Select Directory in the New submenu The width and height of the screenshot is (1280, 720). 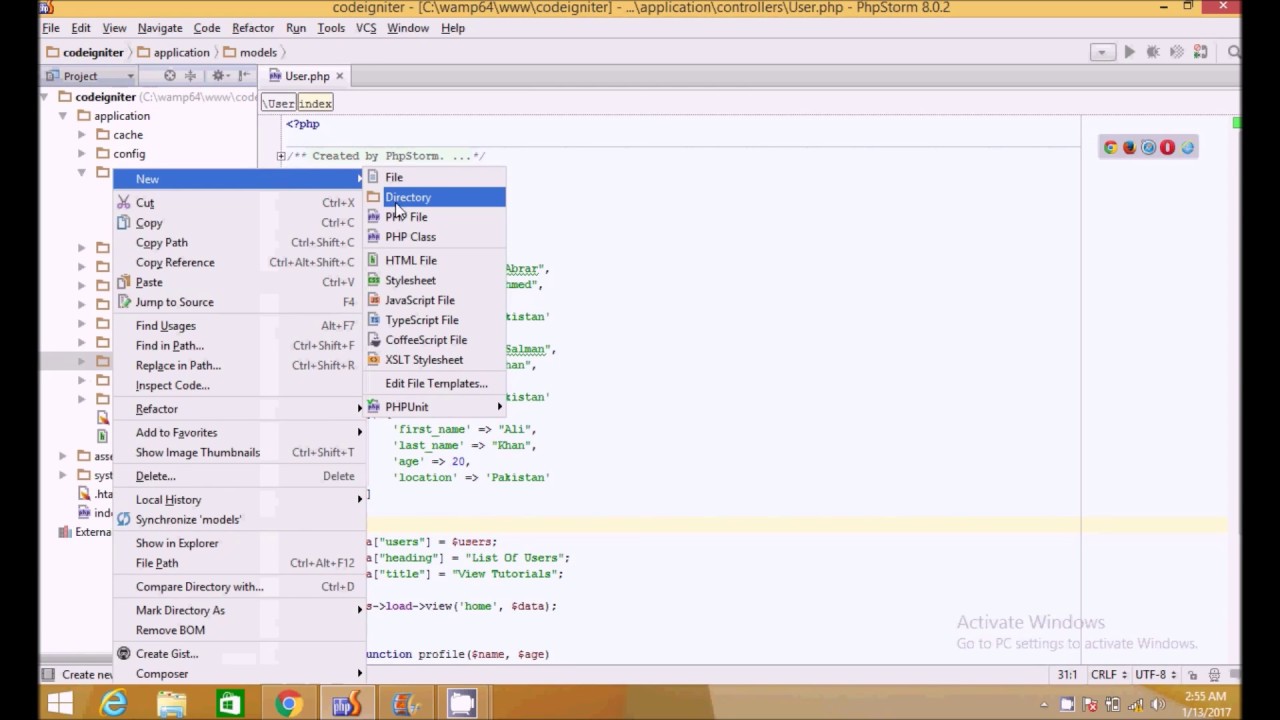[x=435, y=197]
